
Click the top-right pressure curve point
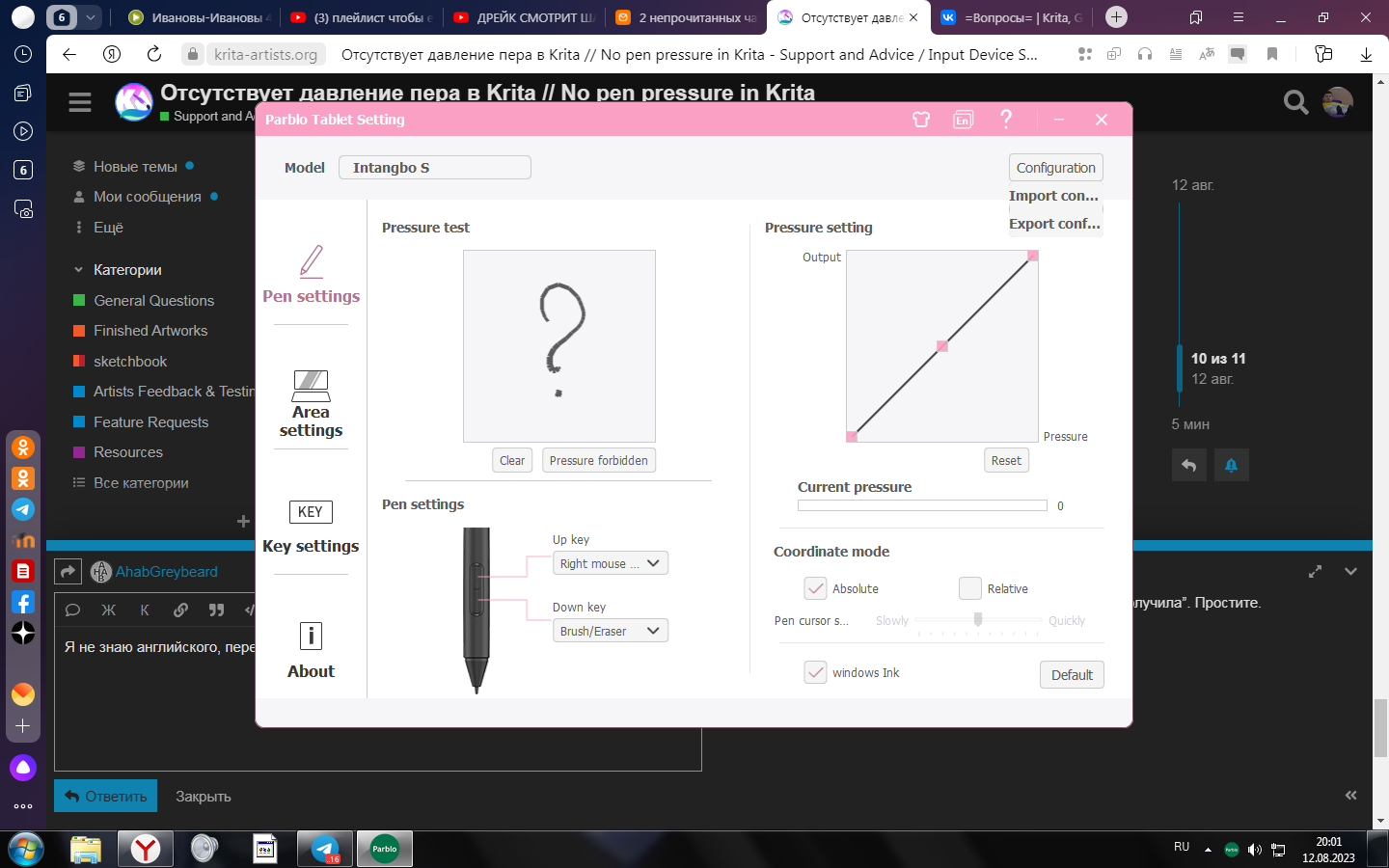coord(1033,256)
